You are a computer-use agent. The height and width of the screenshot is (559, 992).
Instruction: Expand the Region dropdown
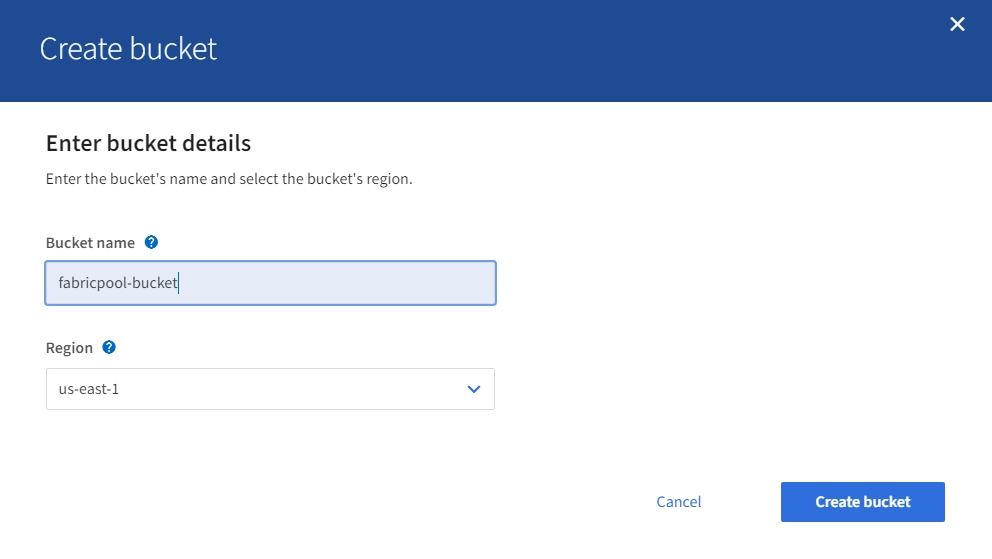(x=270, y=389)
